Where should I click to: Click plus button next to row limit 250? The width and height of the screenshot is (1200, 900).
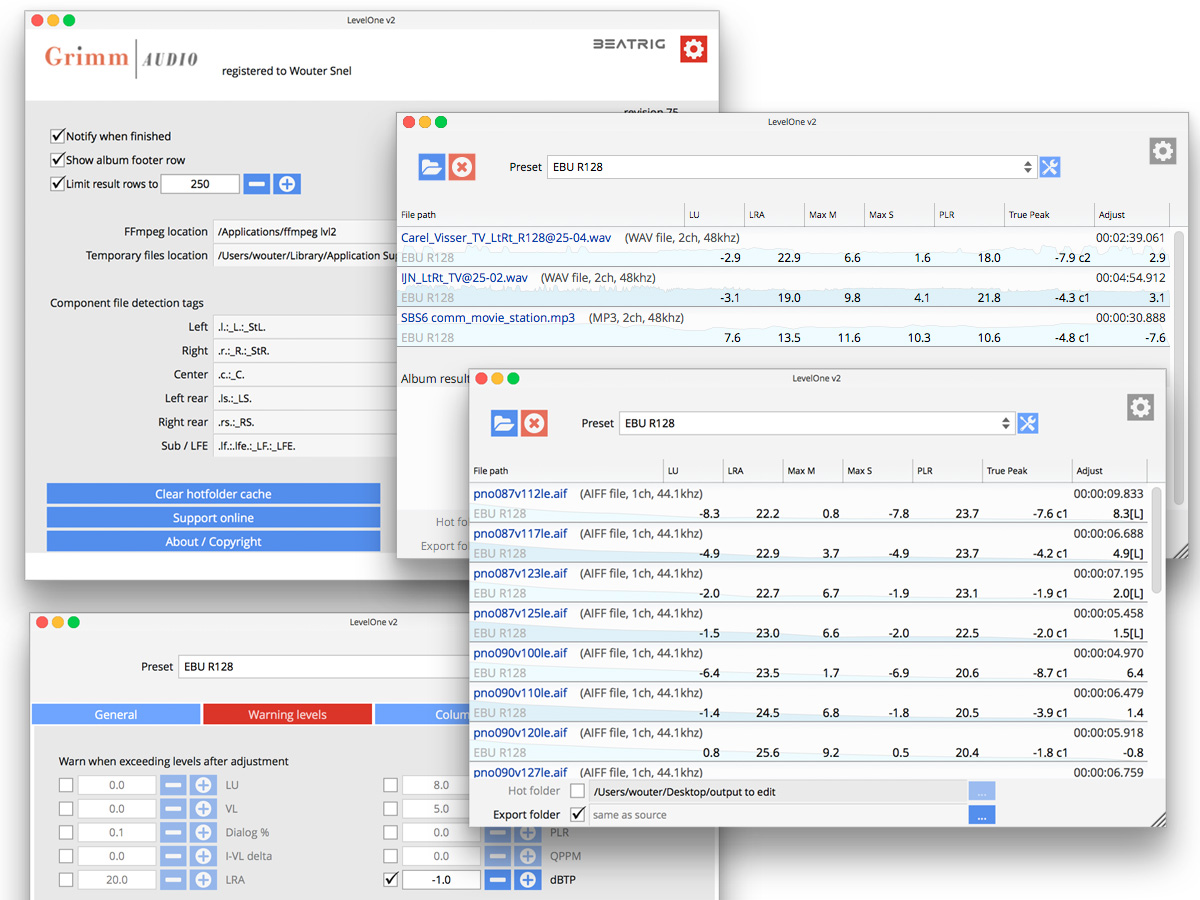click(x=287, y=184)
